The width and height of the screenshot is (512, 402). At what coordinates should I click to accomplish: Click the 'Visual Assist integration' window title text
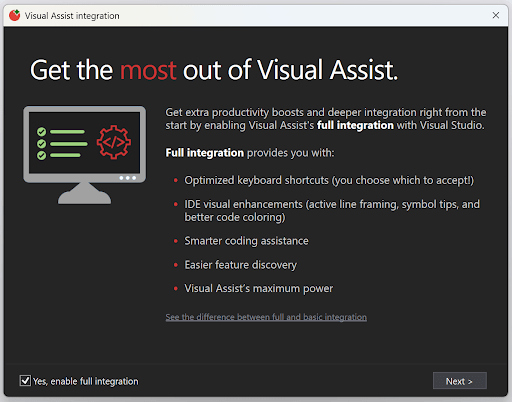click(72, 16)
